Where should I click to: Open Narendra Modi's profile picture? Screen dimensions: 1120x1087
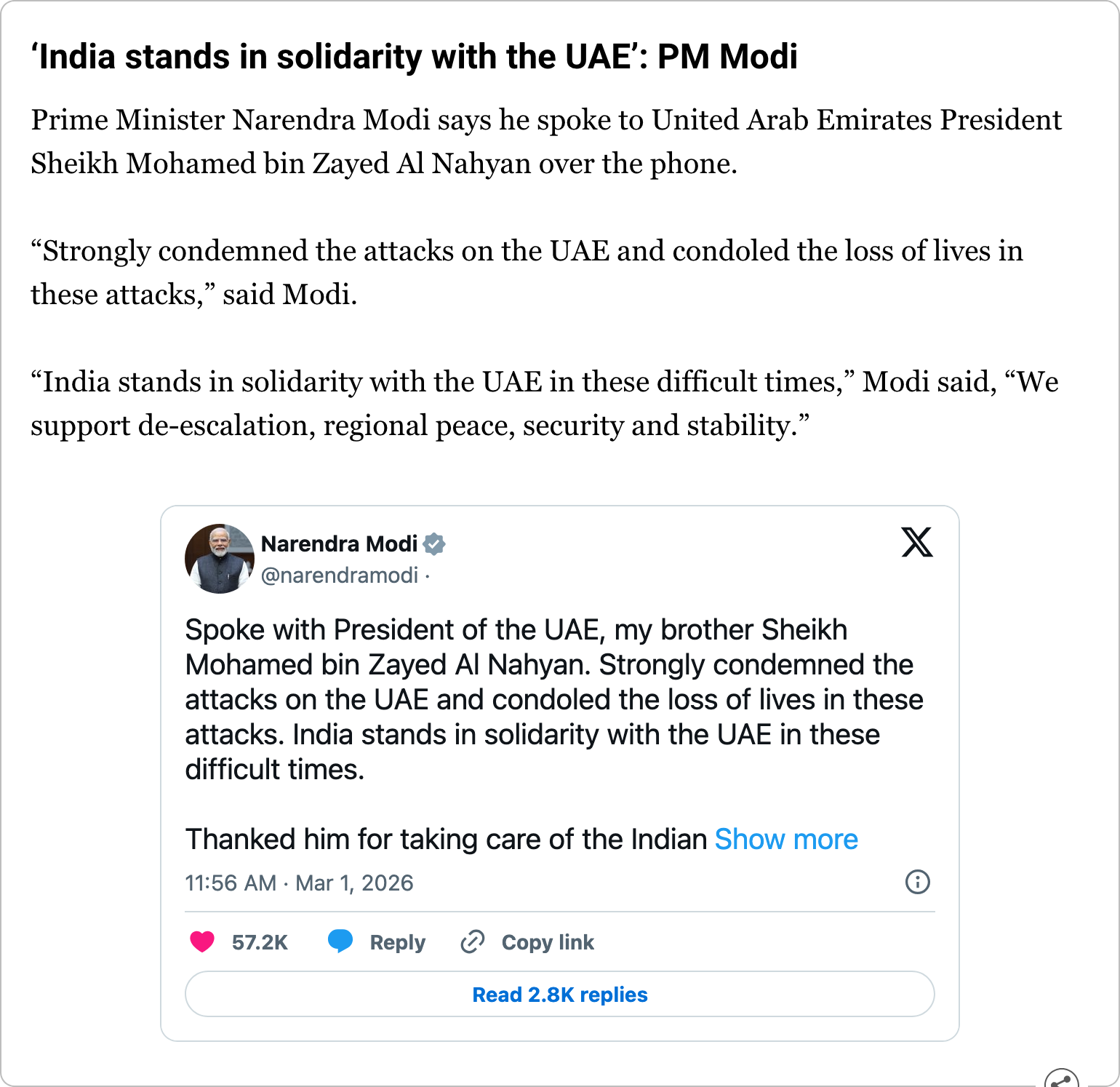pyautogui.click(x=219, y=559)
